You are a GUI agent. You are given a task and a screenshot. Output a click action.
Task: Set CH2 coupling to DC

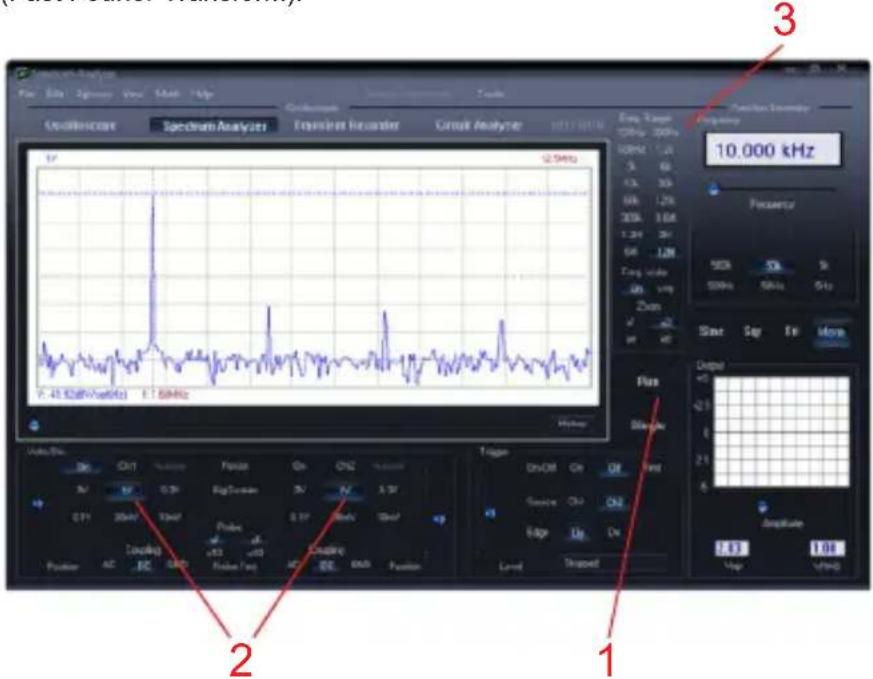[327, 565]
